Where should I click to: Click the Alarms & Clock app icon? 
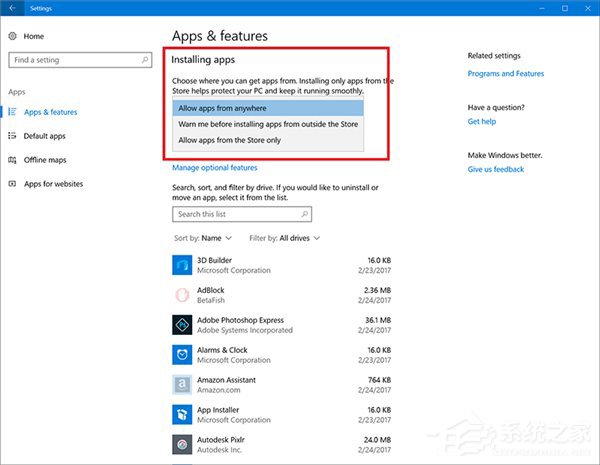(182, 355)
